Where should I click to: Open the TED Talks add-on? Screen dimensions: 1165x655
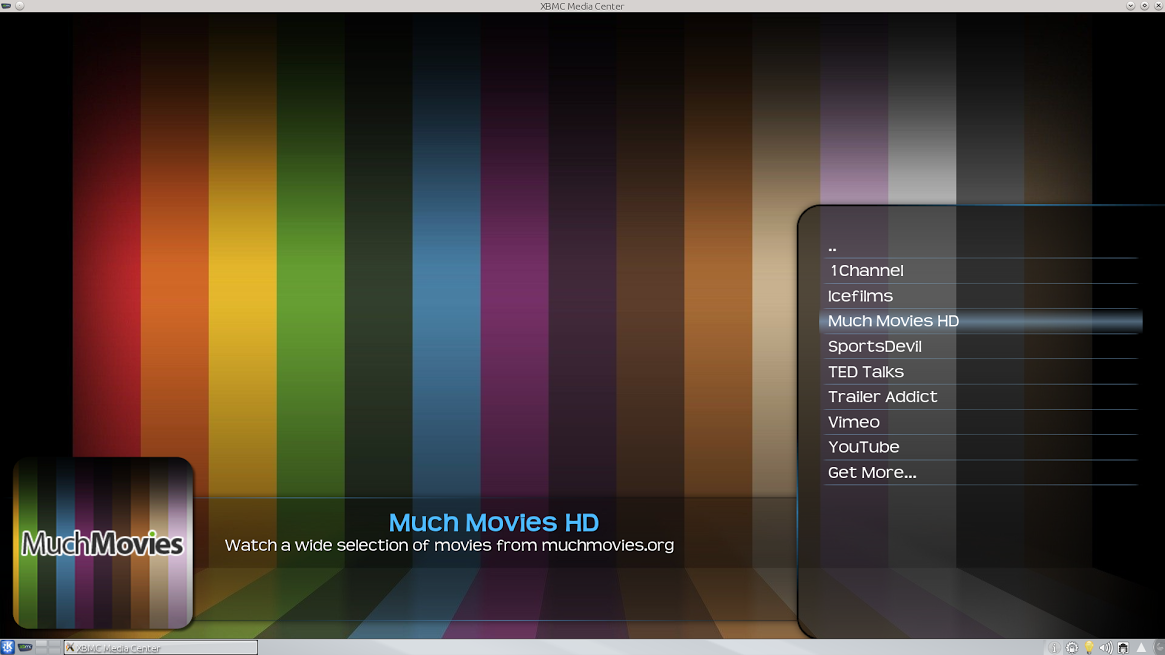coord(980,371)
